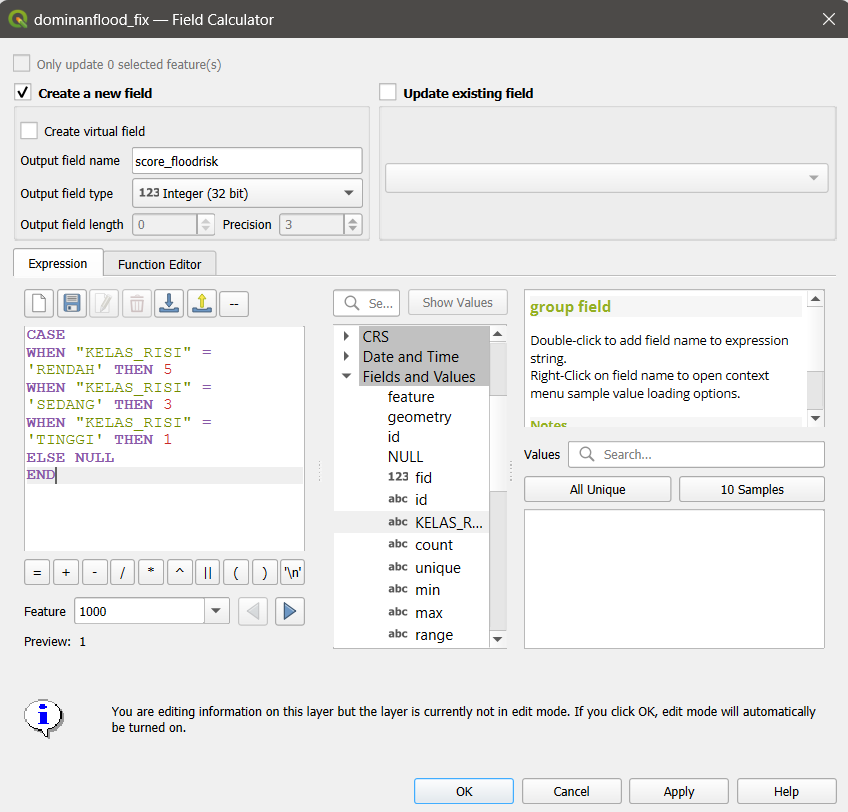
Task: Uncheck Create a new field checkbox
Action: click(23, 93)
